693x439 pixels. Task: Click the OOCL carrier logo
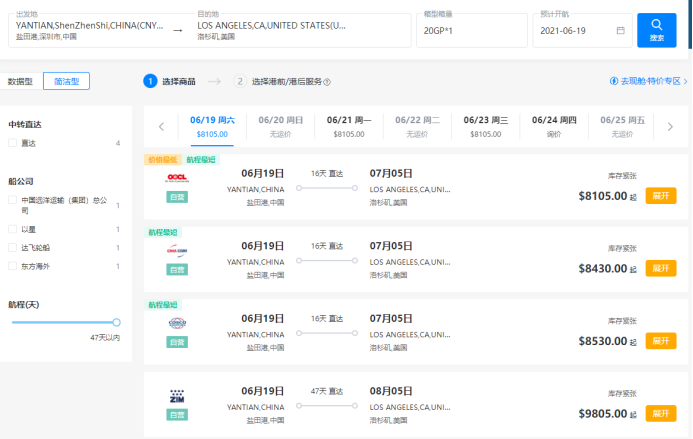[177, 178]
